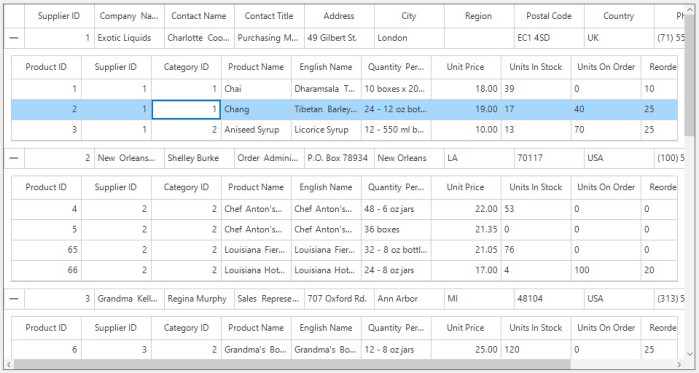
Task: Select units in stock 39 cell
Action: [536, 89]
